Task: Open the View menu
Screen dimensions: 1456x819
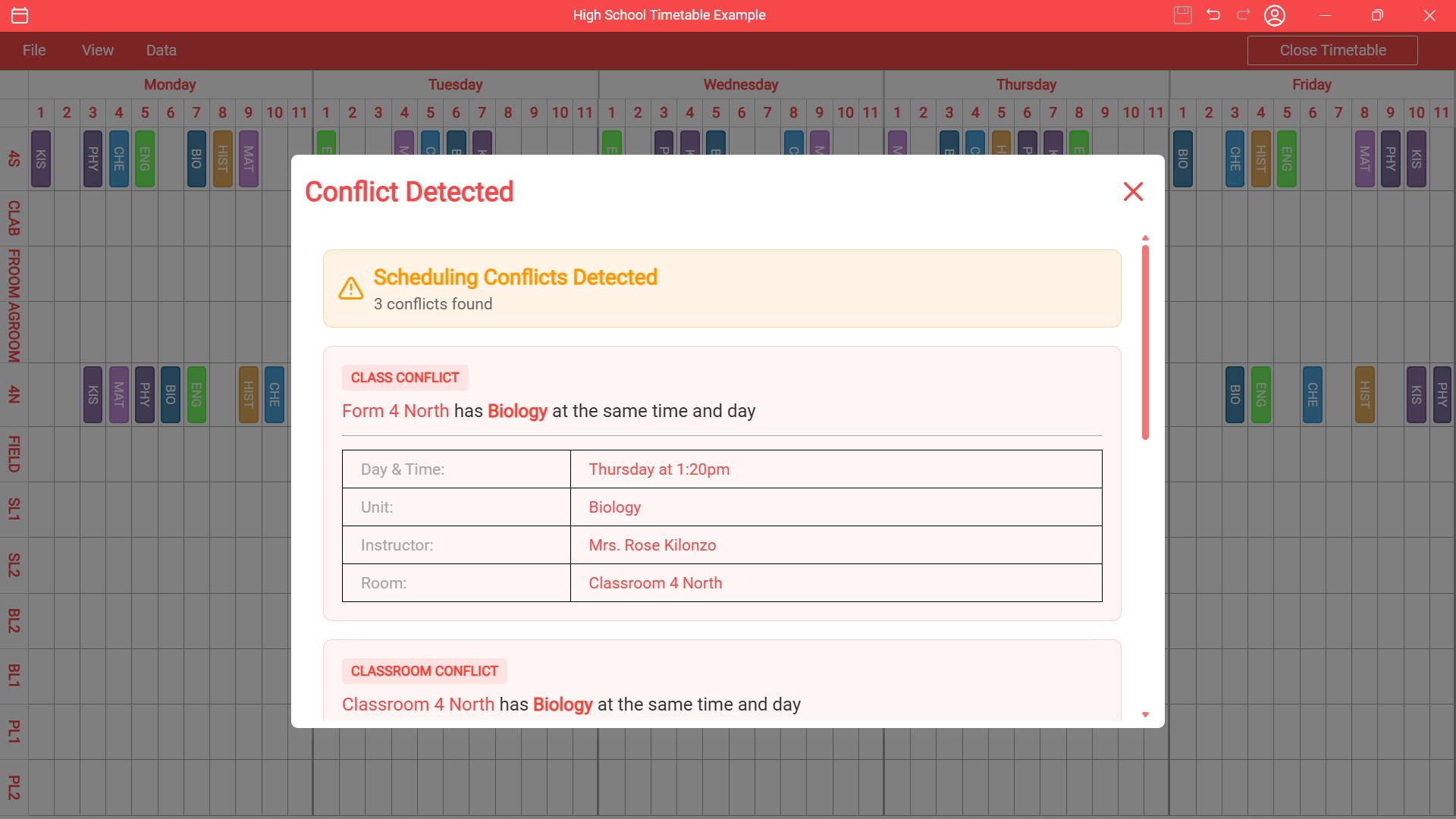Action: [x=98, y=50]
